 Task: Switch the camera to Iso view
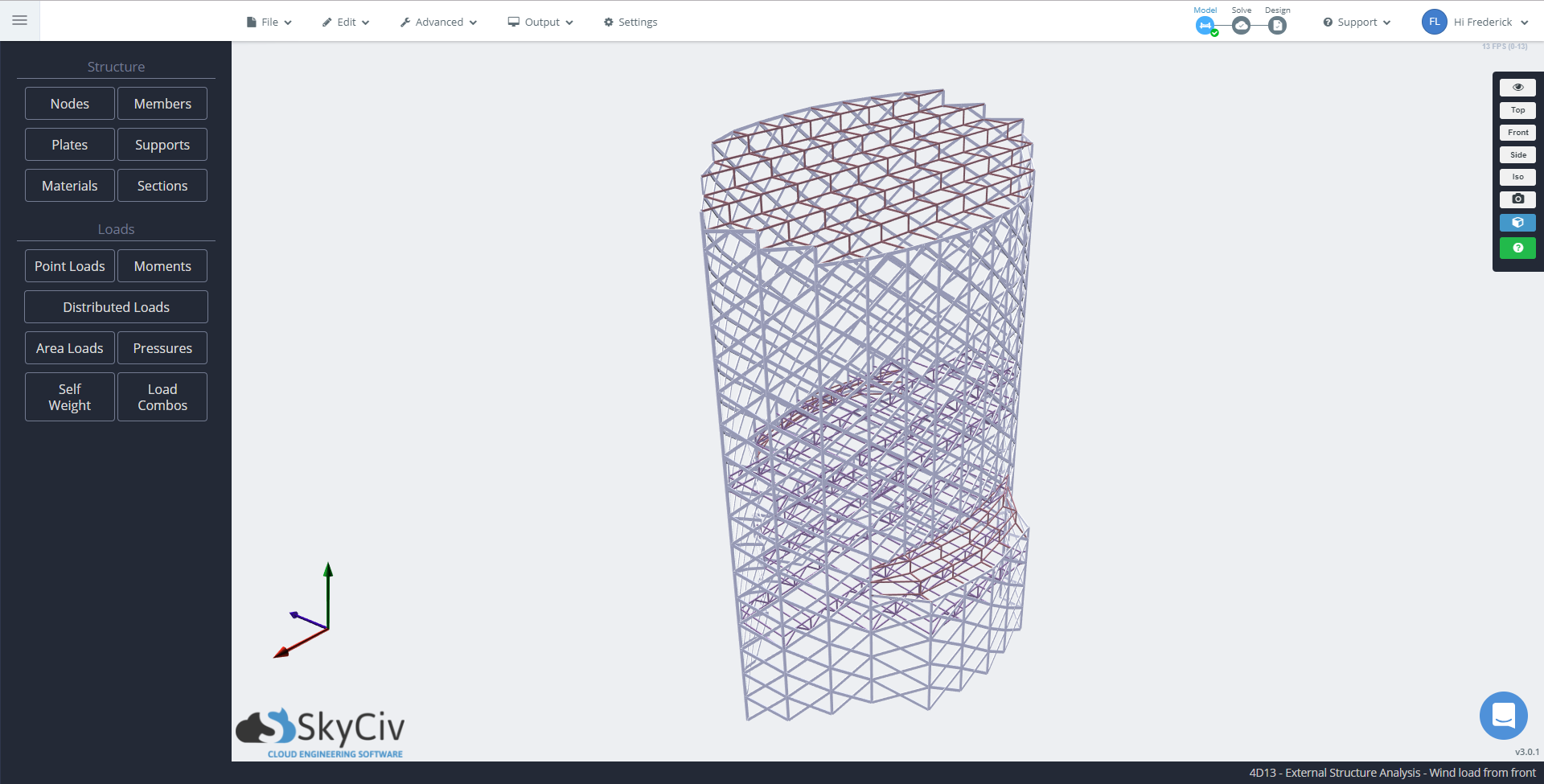click(1517, 177)
